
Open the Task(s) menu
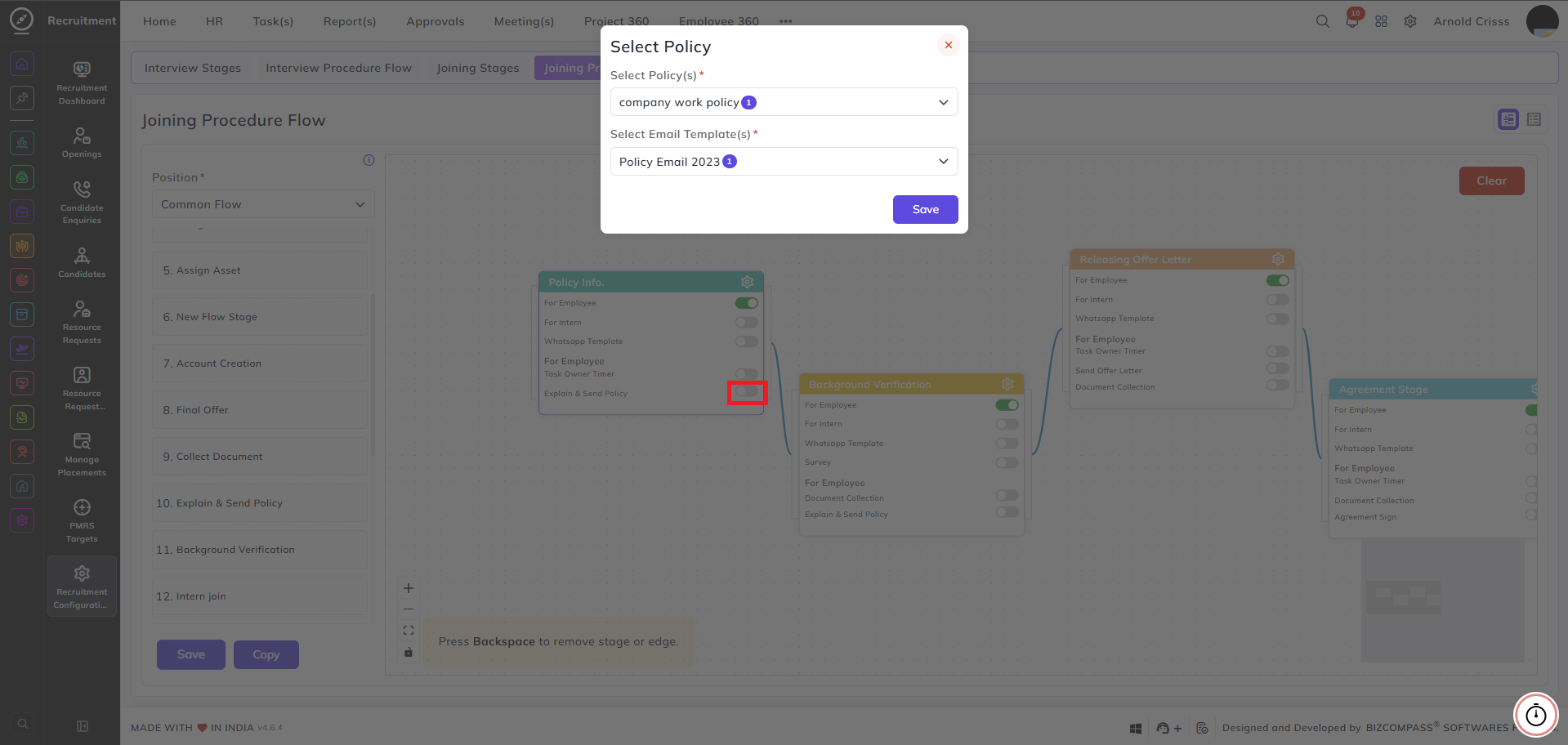(x=273, y=21)
